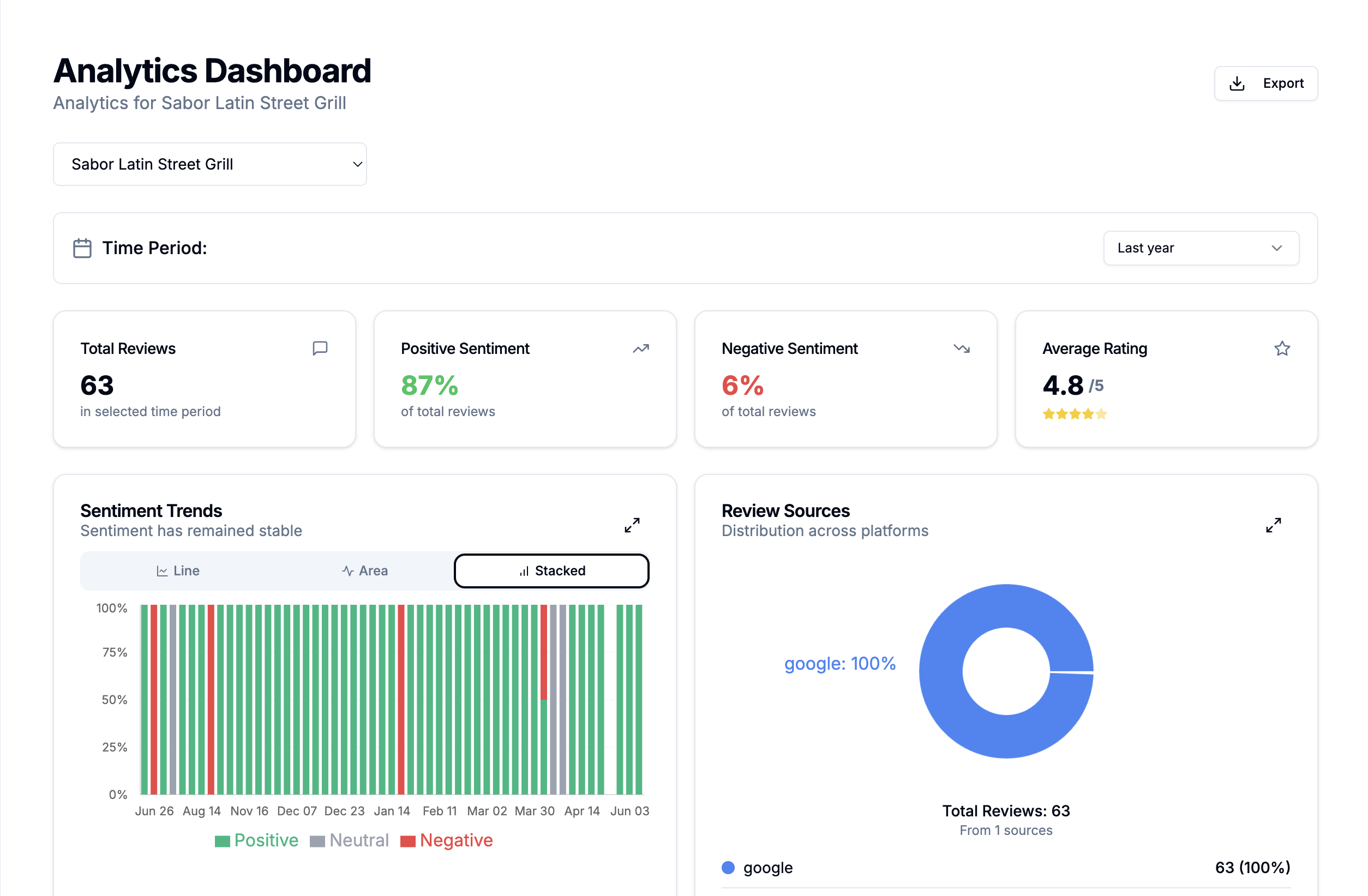The width and height of the screenshot is (1368, 896).
Task: Click the upward trend icon in Positive Sentiment
Action: tap(640, 349)
